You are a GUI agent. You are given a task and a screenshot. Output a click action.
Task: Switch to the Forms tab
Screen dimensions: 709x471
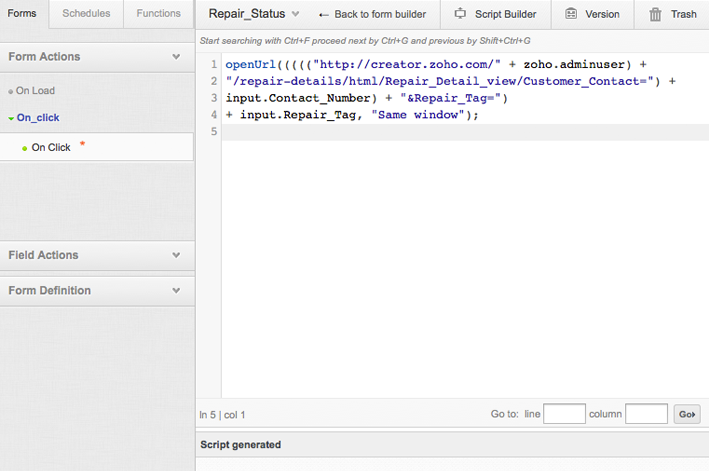tap(21, 14)
